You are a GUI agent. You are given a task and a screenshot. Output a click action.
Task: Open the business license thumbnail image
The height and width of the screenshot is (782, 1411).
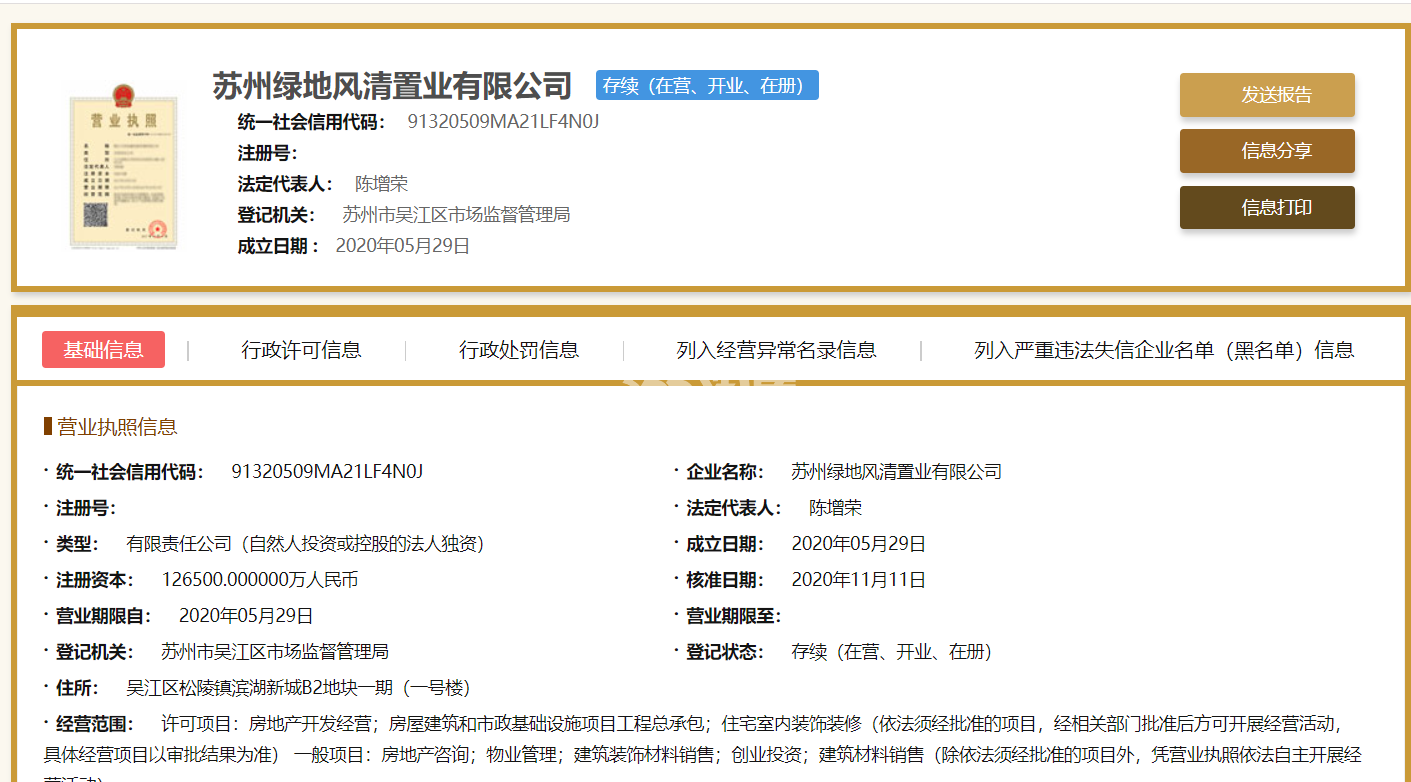pos(124,166)
